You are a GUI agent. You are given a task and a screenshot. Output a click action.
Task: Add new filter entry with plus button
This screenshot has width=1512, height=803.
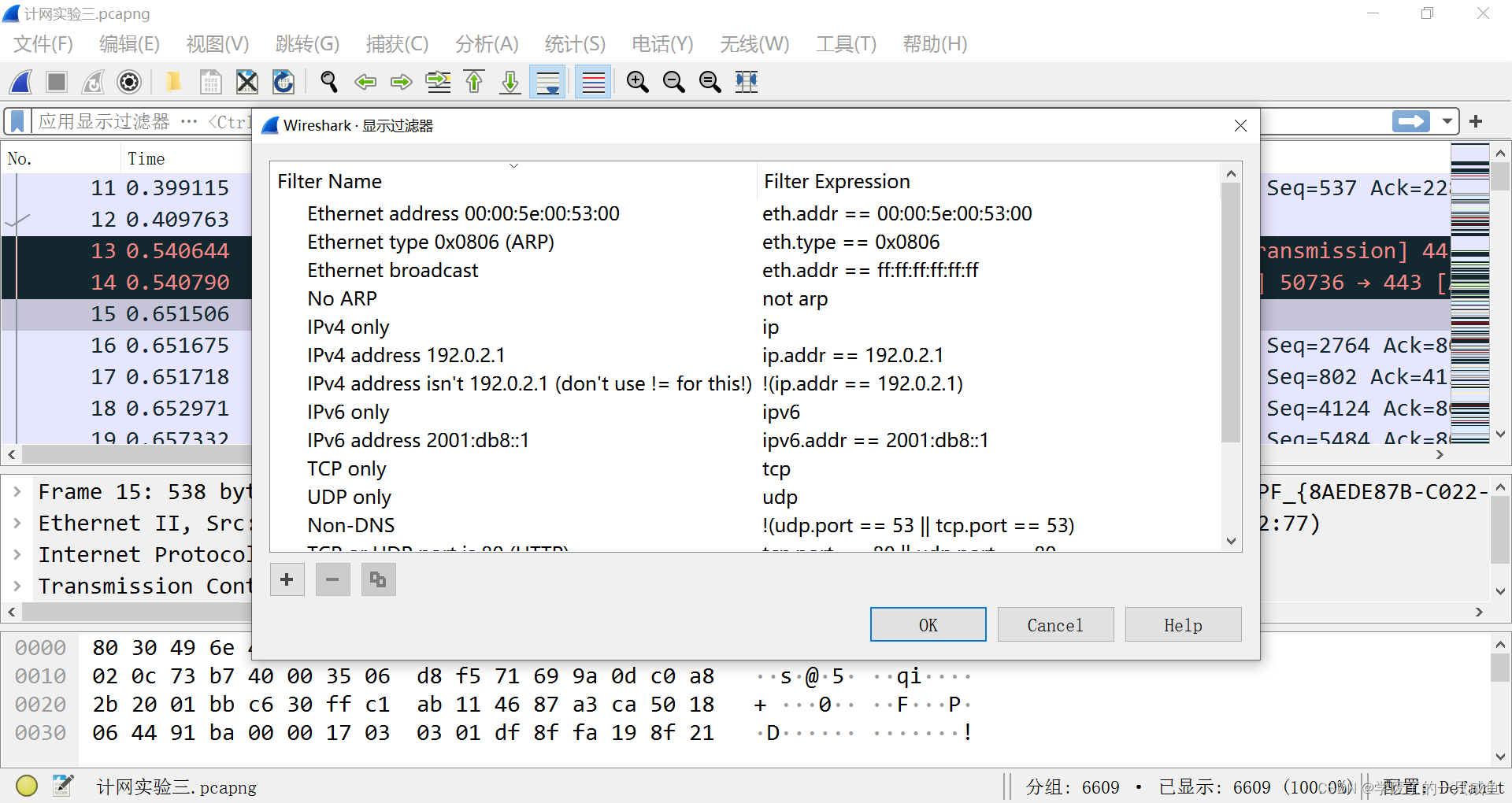[287, 580]
